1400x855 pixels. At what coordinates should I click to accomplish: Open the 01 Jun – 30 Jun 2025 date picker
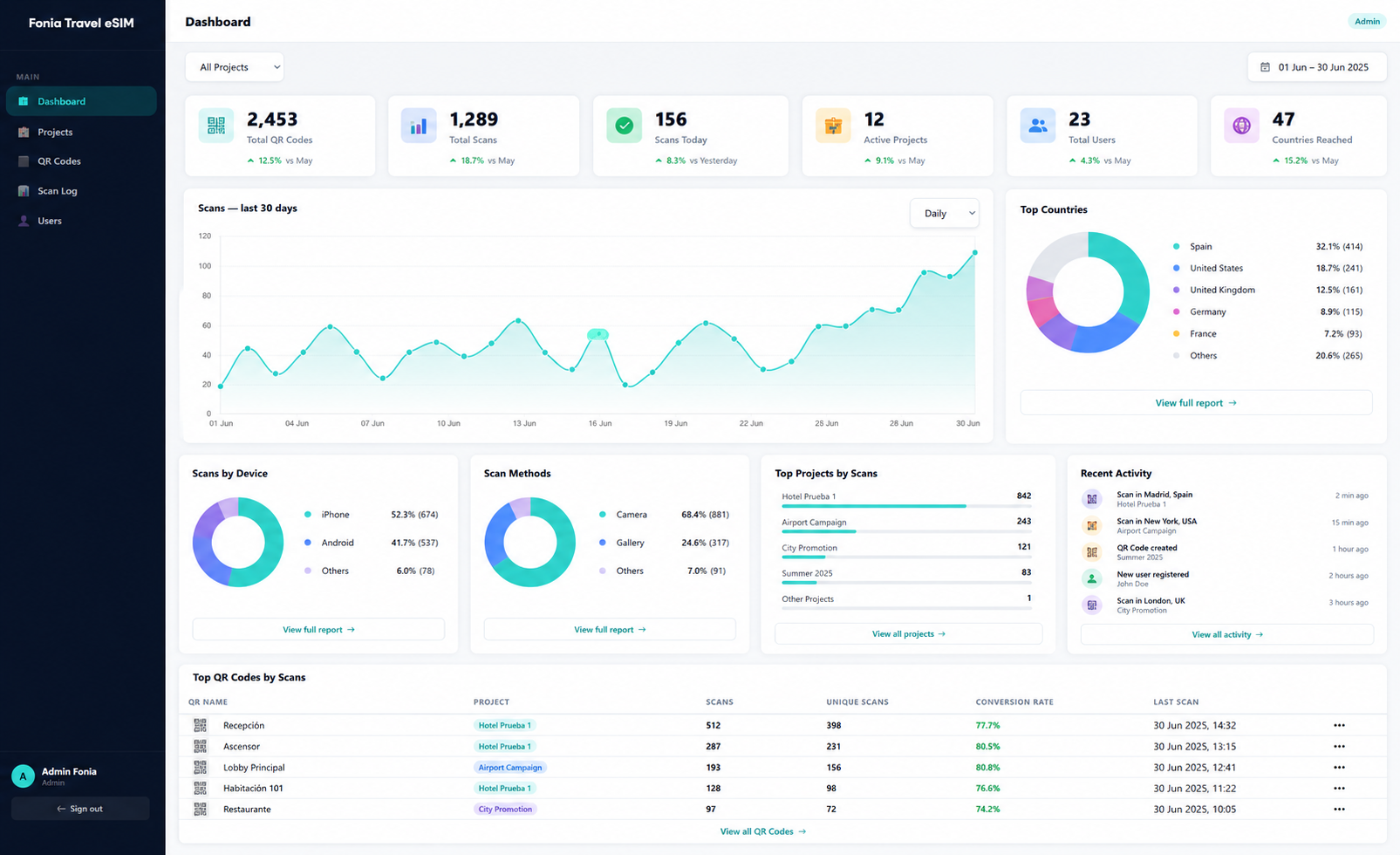coord(1317,67)
